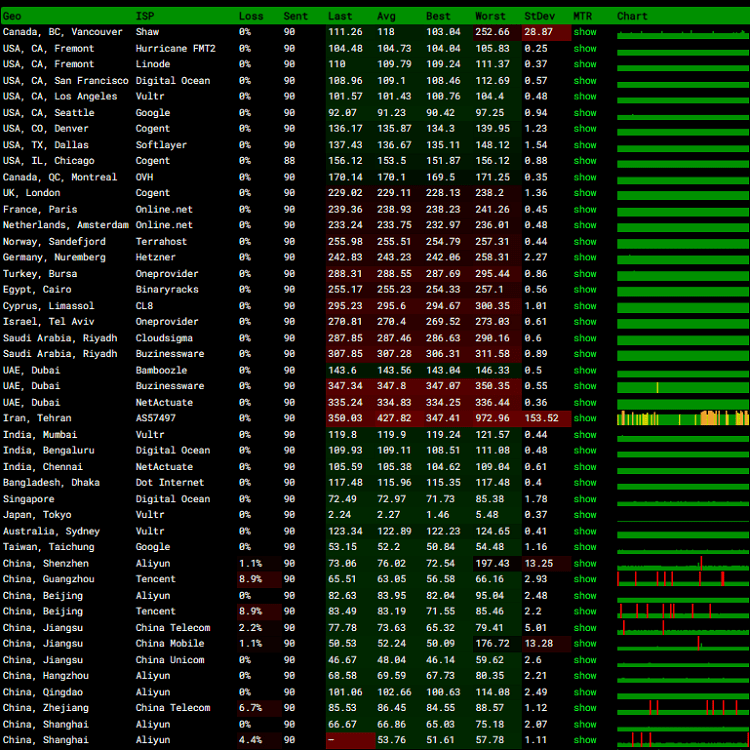Click the Loss column header
The image size is (750, 750).
pos(251,16)
